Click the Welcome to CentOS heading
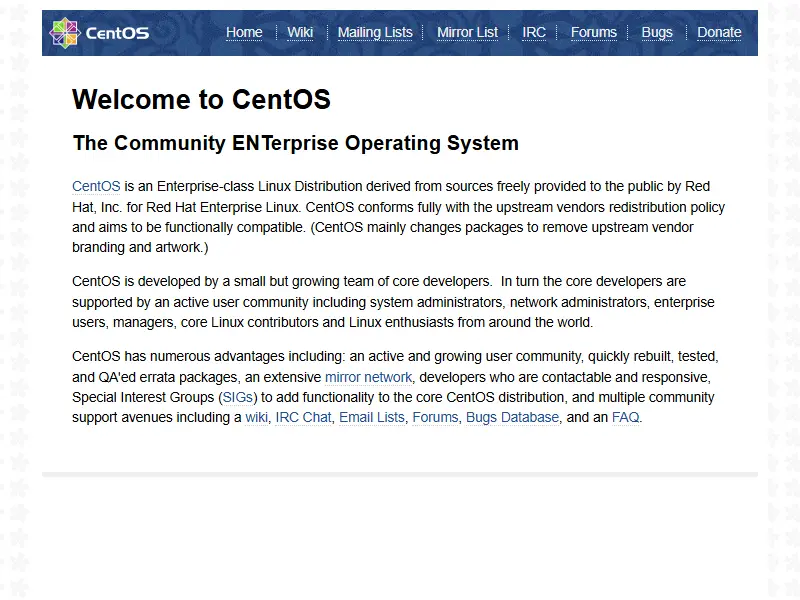The height and width of the screenshot is (600, 800). (x=201, y=99)
